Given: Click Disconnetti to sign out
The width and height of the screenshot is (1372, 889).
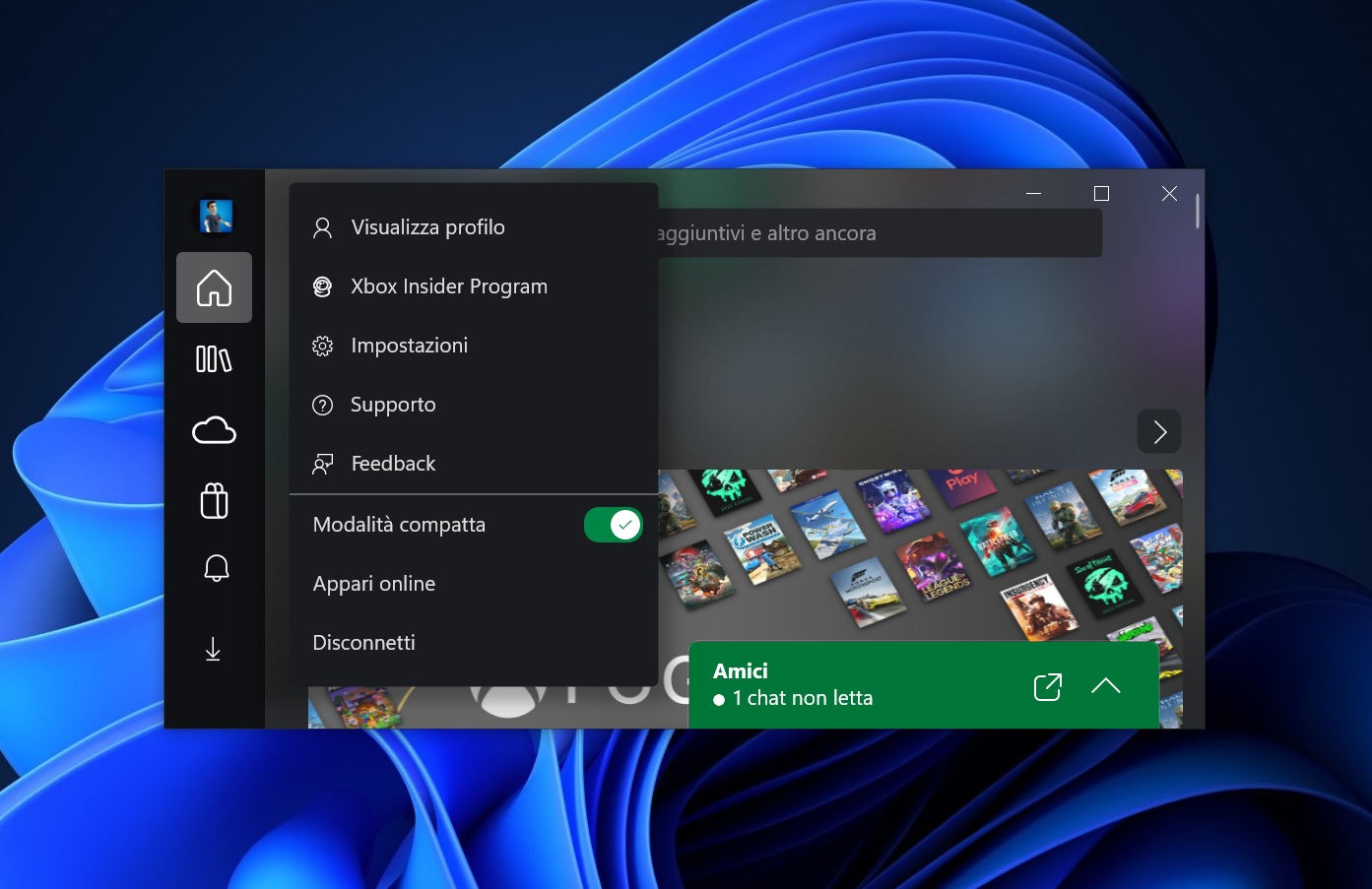Looking at the screenshot, I should tap(474, 643).
